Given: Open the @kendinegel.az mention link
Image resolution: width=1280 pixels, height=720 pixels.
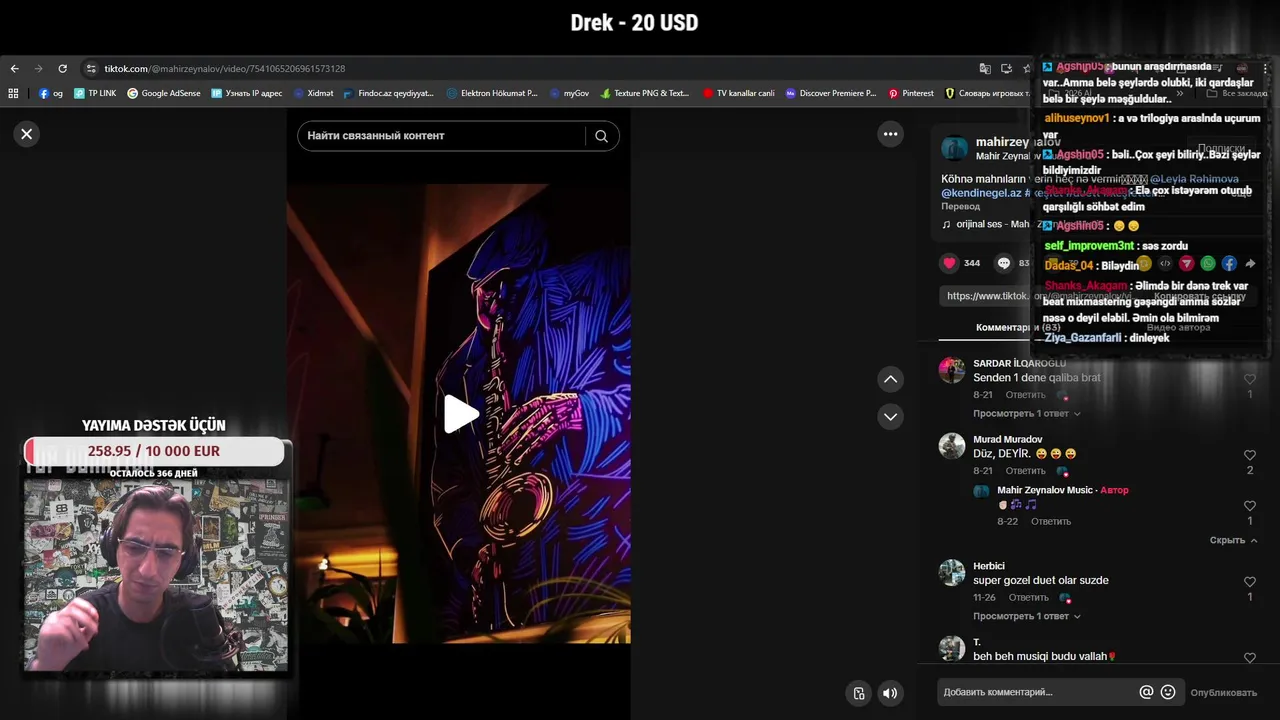Looking at the screenshot, I should click(x=981, y=193).
